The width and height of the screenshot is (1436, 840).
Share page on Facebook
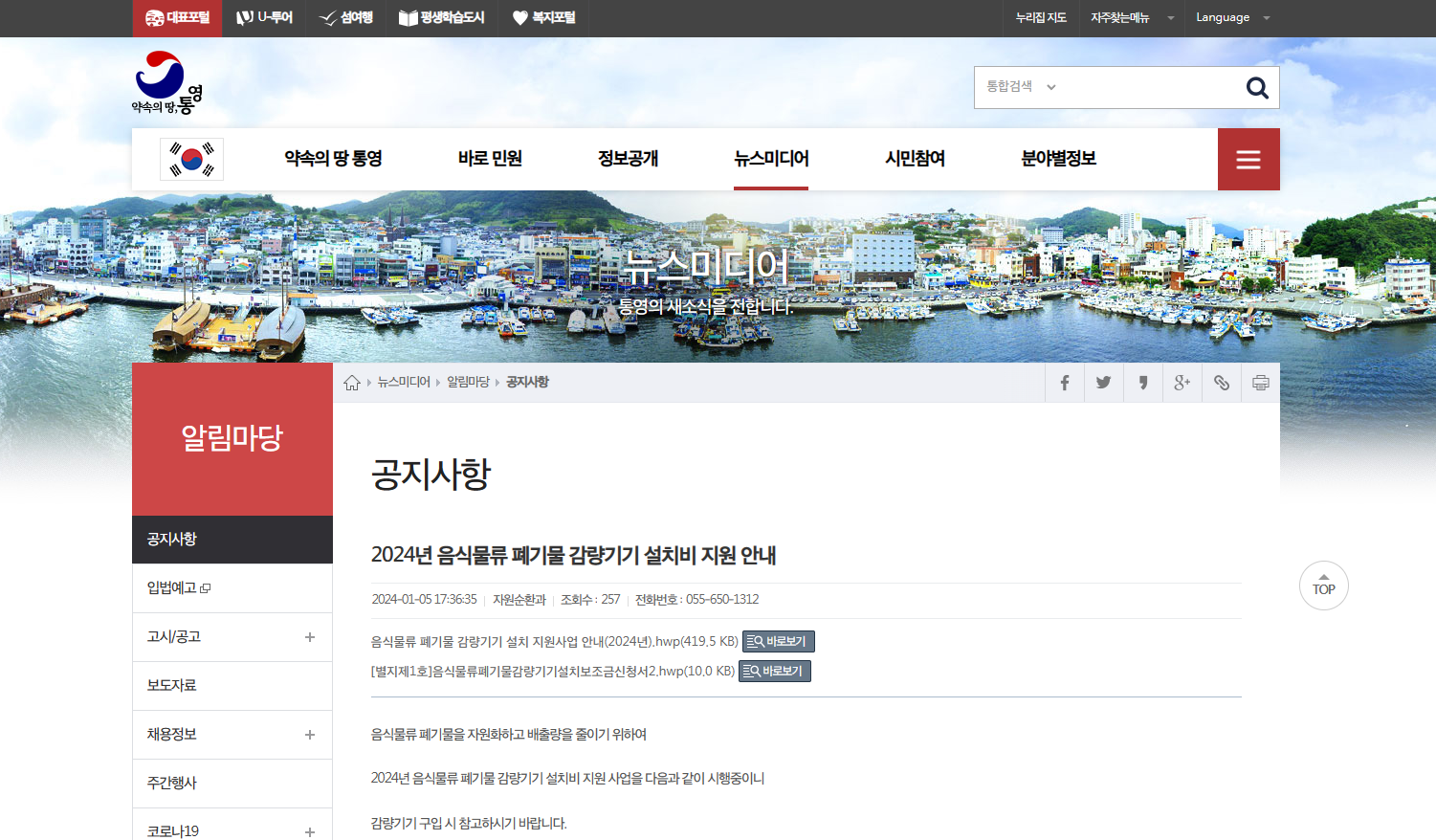tap(1065, 383)
